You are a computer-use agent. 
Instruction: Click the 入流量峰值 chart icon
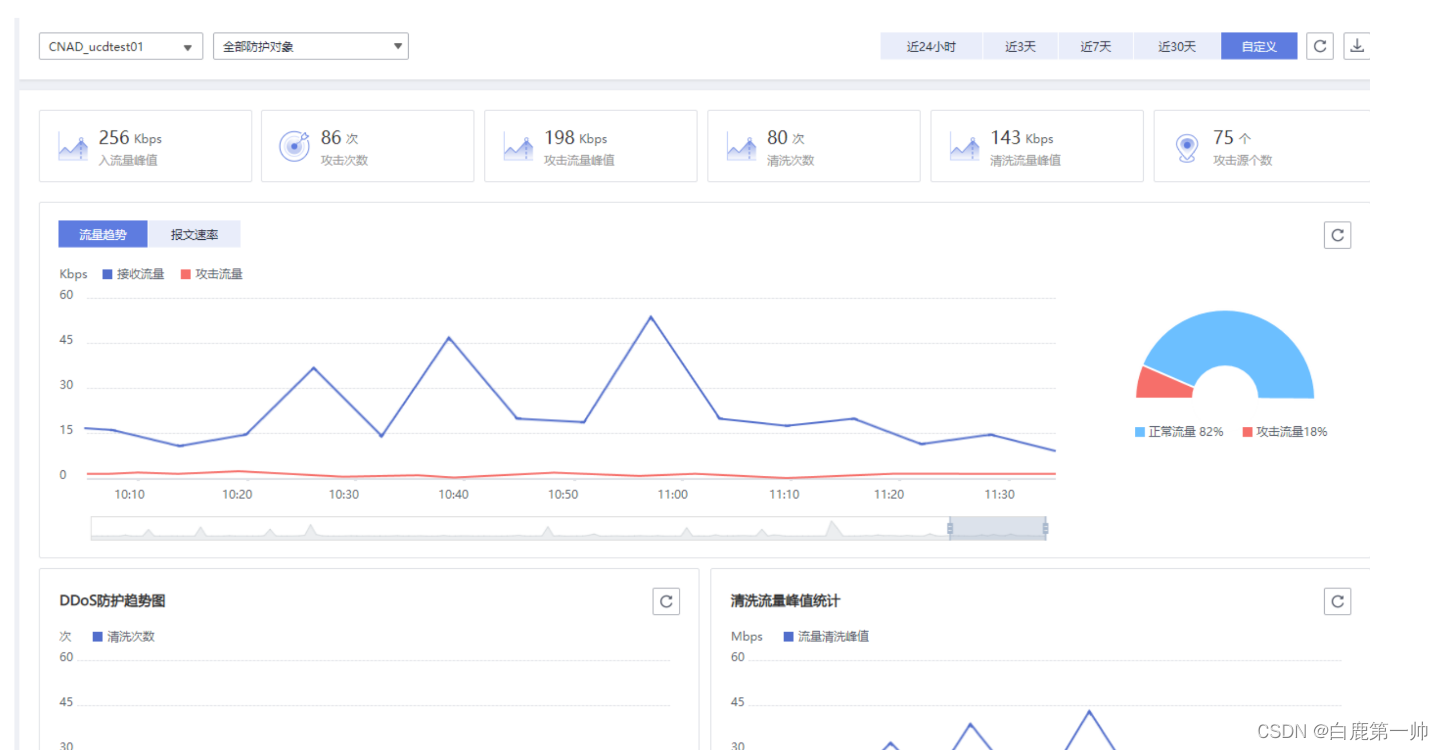tap(72, 147)
